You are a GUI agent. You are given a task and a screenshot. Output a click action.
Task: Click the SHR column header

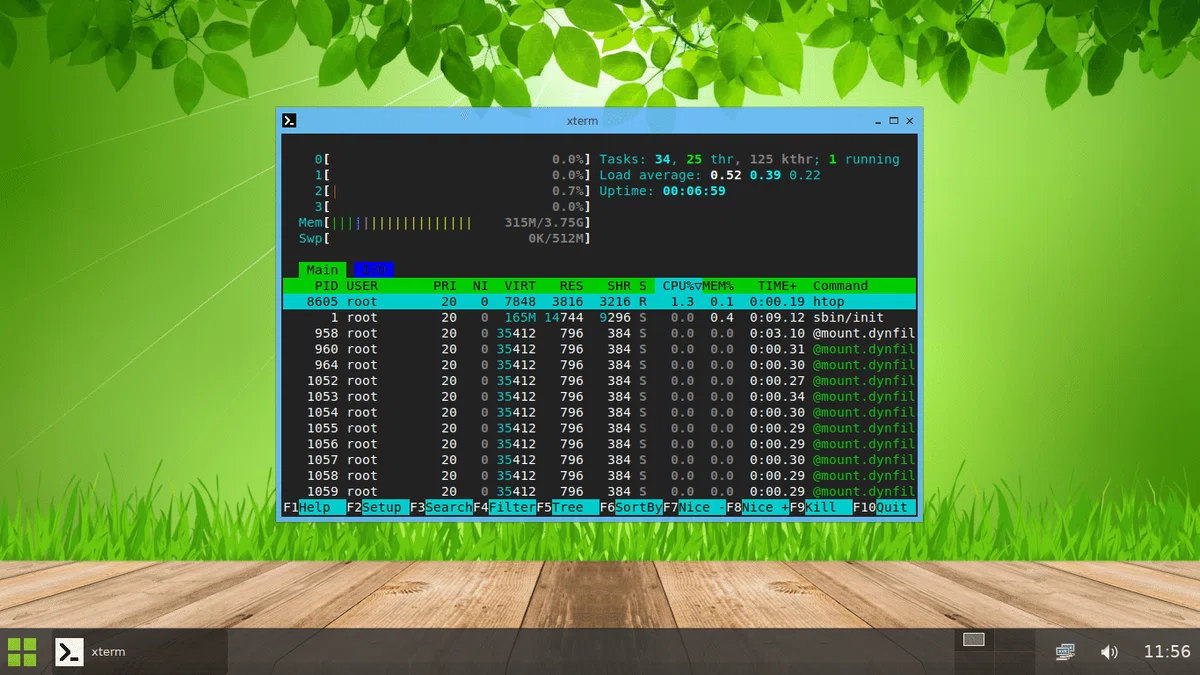click(x=619, y=286)
